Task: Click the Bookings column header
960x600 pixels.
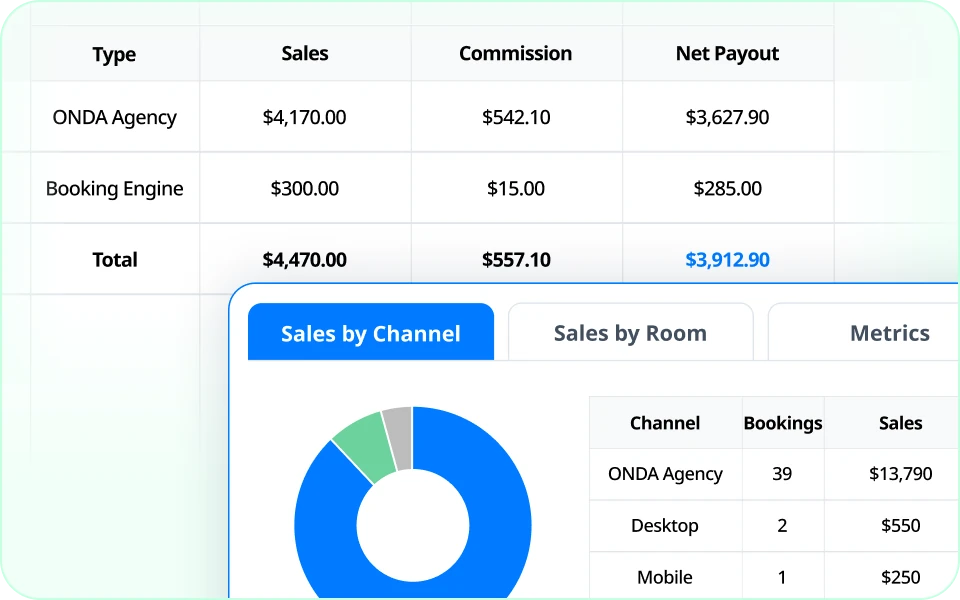Action: tap(782, 423)
